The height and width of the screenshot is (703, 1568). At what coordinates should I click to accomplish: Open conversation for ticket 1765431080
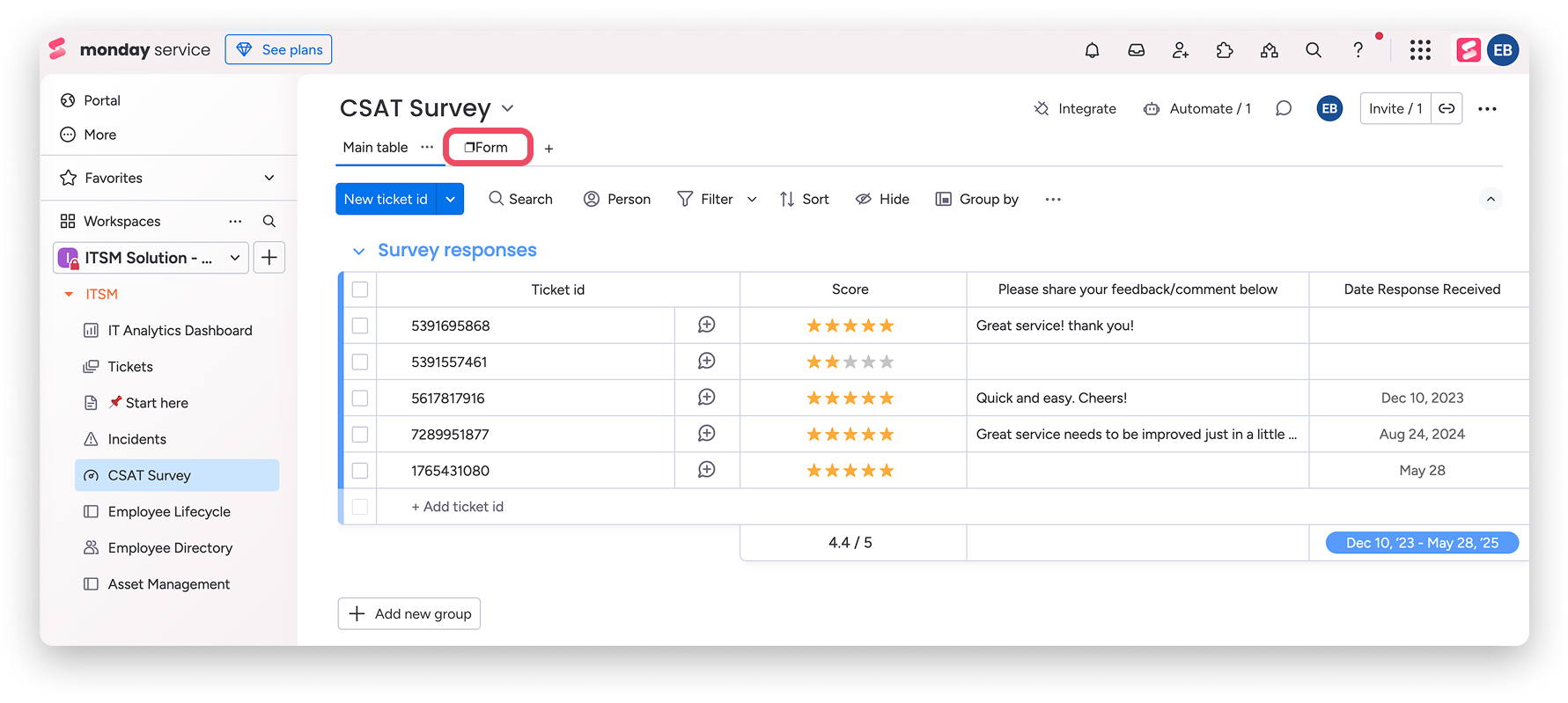pyautogui.click(x=706, y=469)
